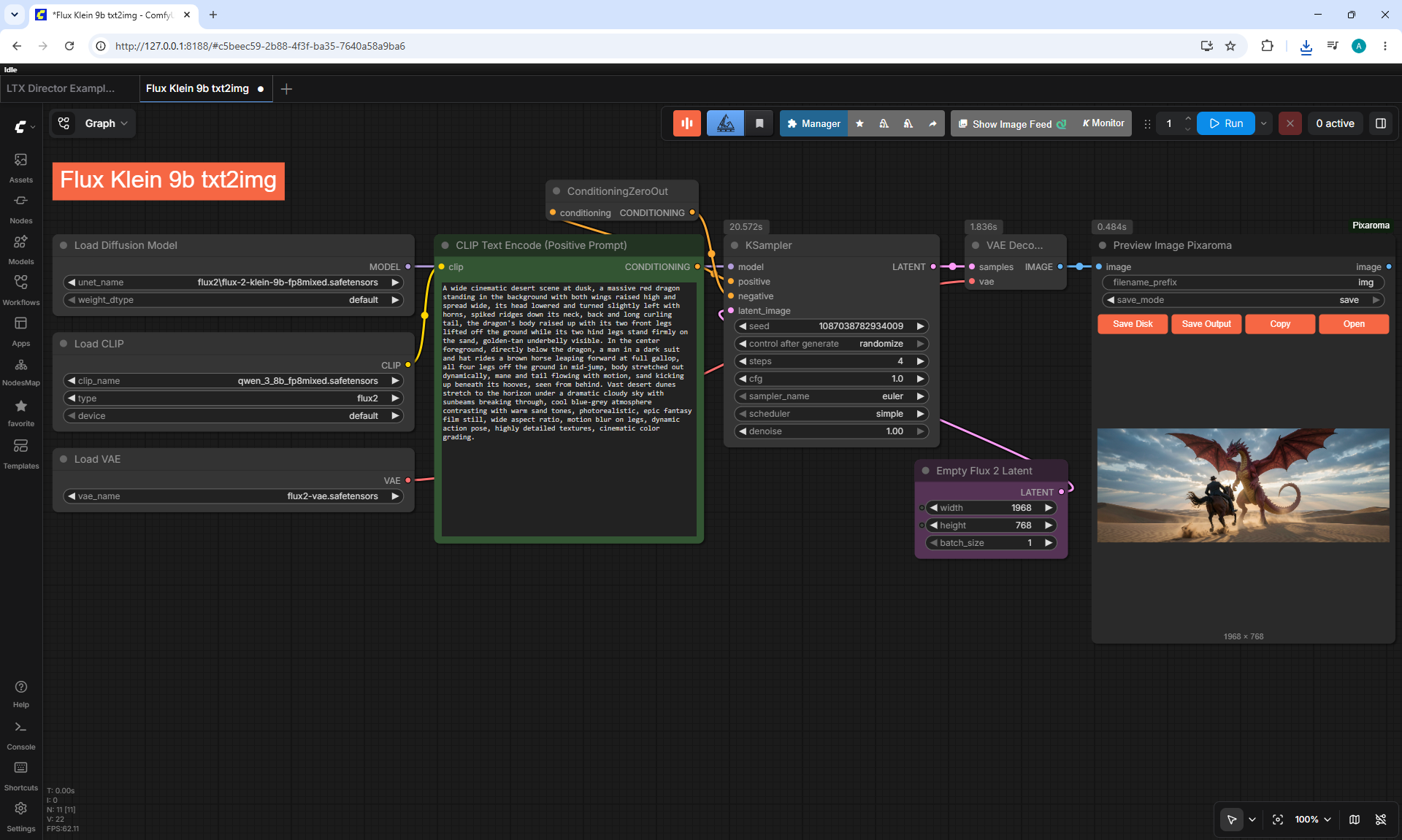1402x840 pixels.
Task: Click the Save Output button
Action: (1206, 324)
